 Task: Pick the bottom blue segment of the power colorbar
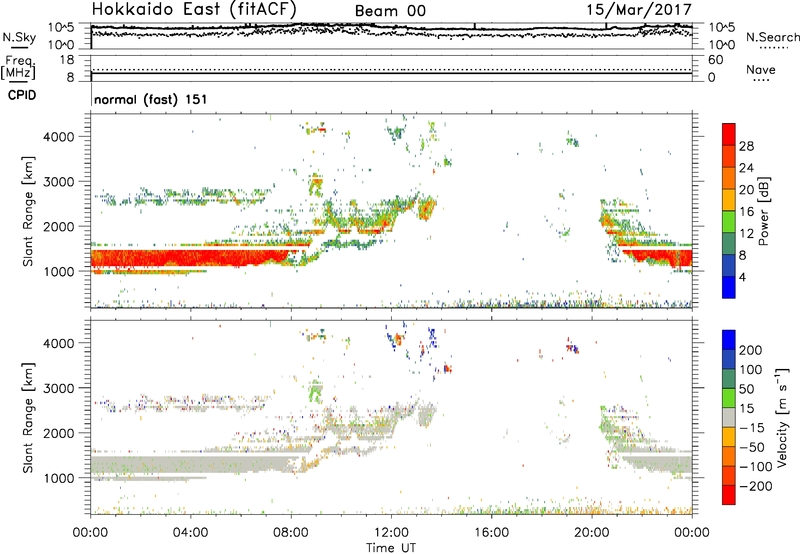tap(729, 287)
